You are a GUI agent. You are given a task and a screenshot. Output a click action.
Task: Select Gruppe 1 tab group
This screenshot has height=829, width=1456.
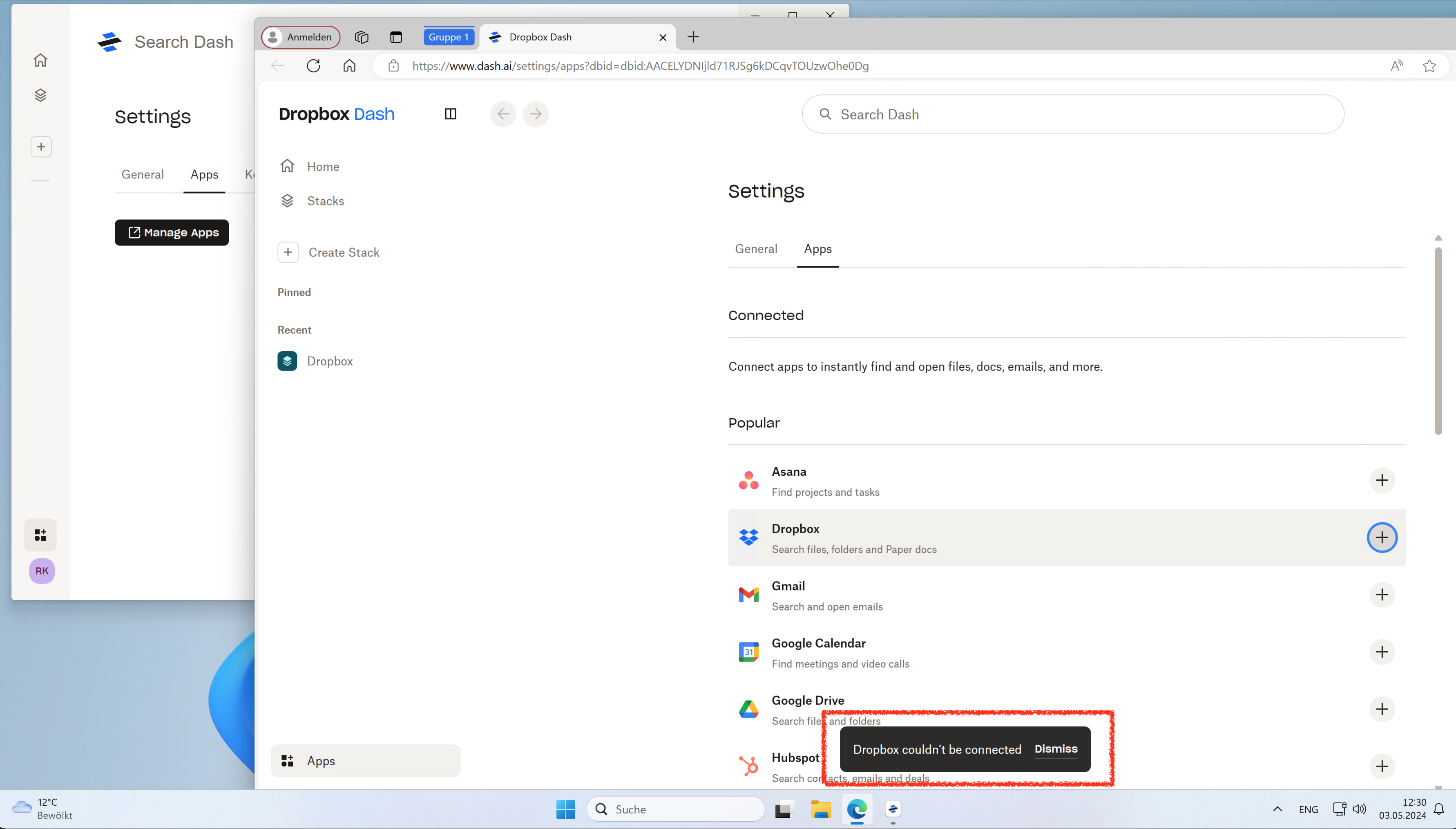coord(449,37)
